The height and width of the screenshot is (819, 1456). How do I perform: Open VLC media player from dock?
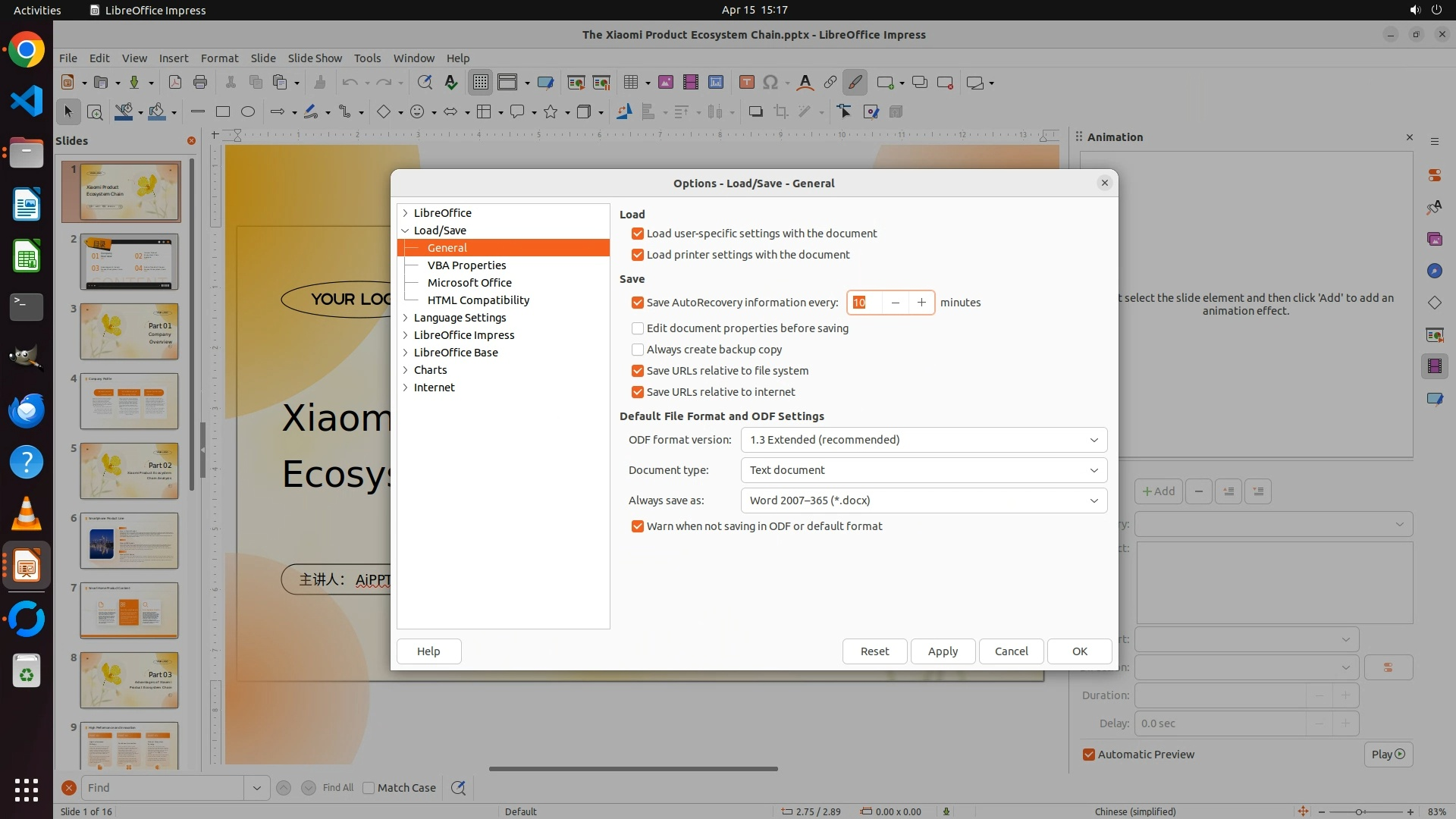27,513
